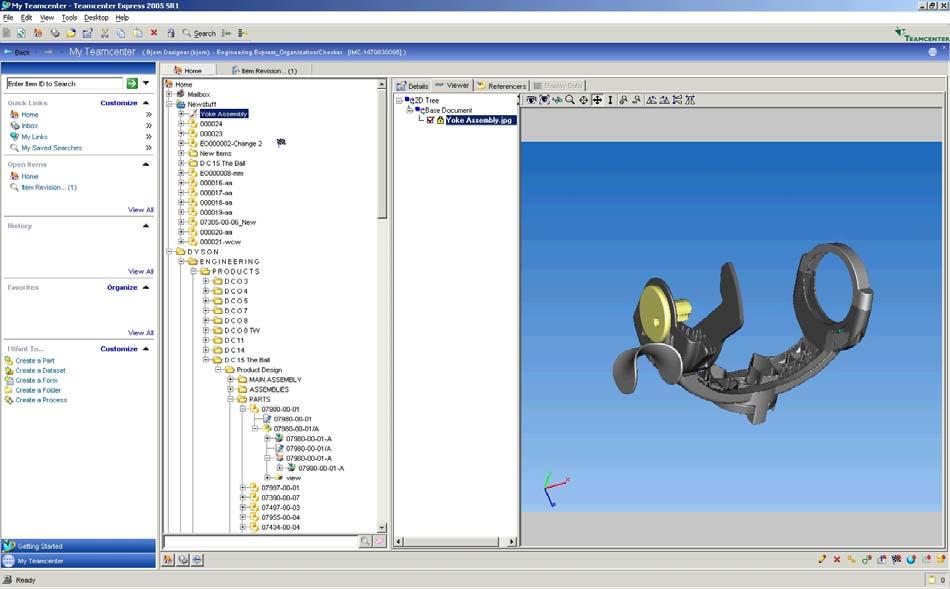Click the blue magnet icon in bottom bar
Viewport: 950px width, 589px height.
coord(911,559)
